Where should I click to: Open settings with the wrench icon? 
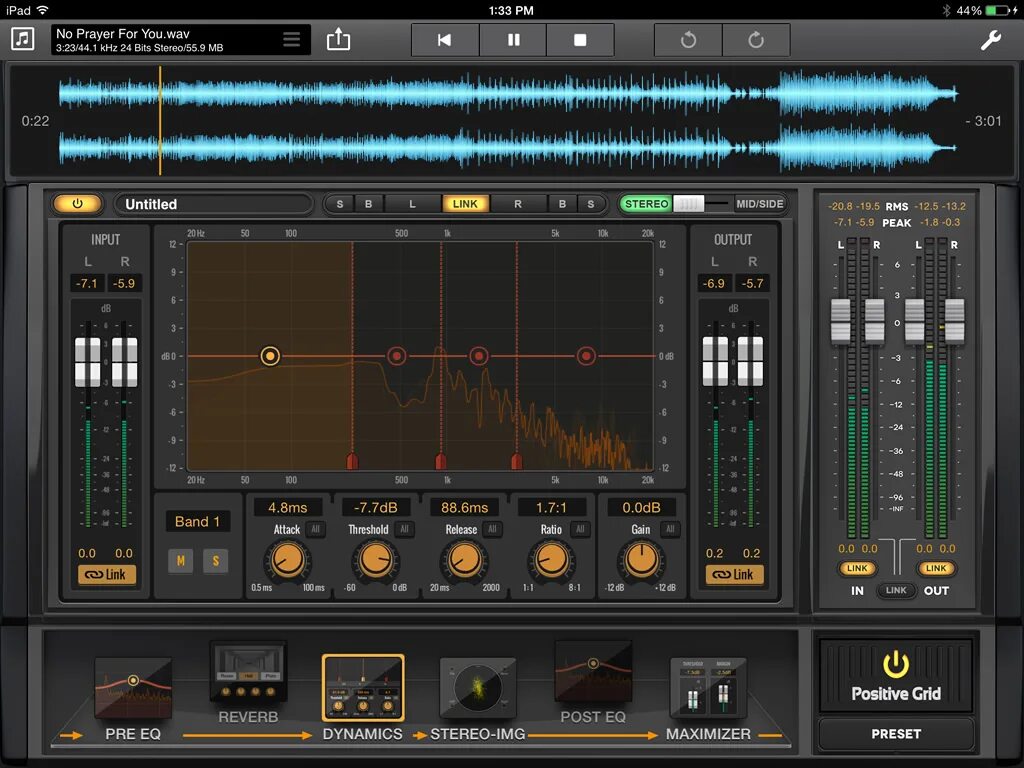pos(991,40)
